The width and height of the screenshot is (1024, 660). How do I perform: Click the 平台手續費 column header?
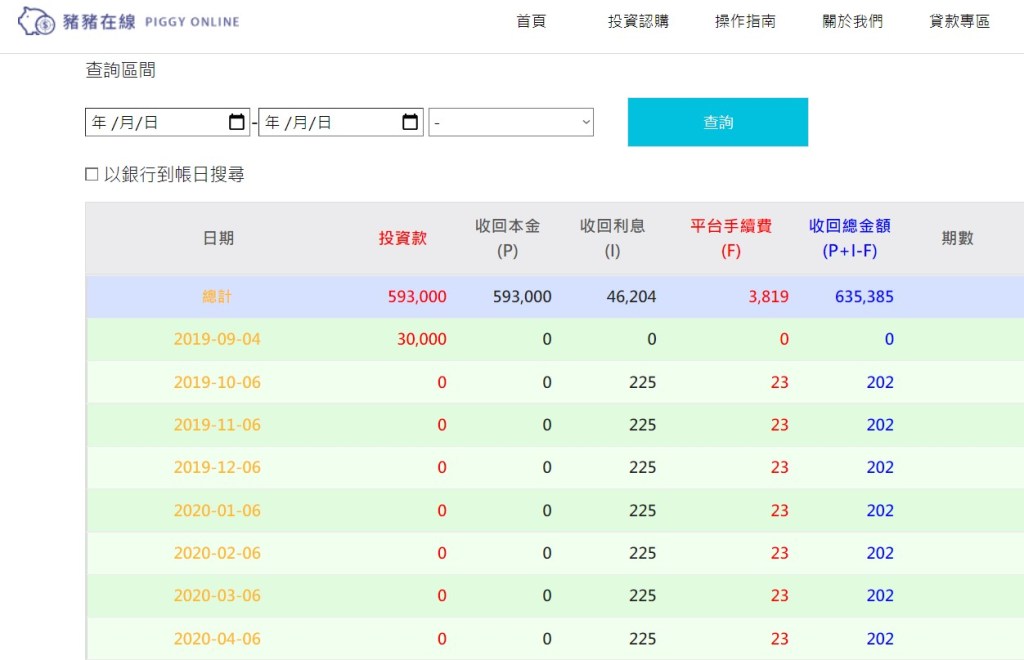click(x=731, y=238)
